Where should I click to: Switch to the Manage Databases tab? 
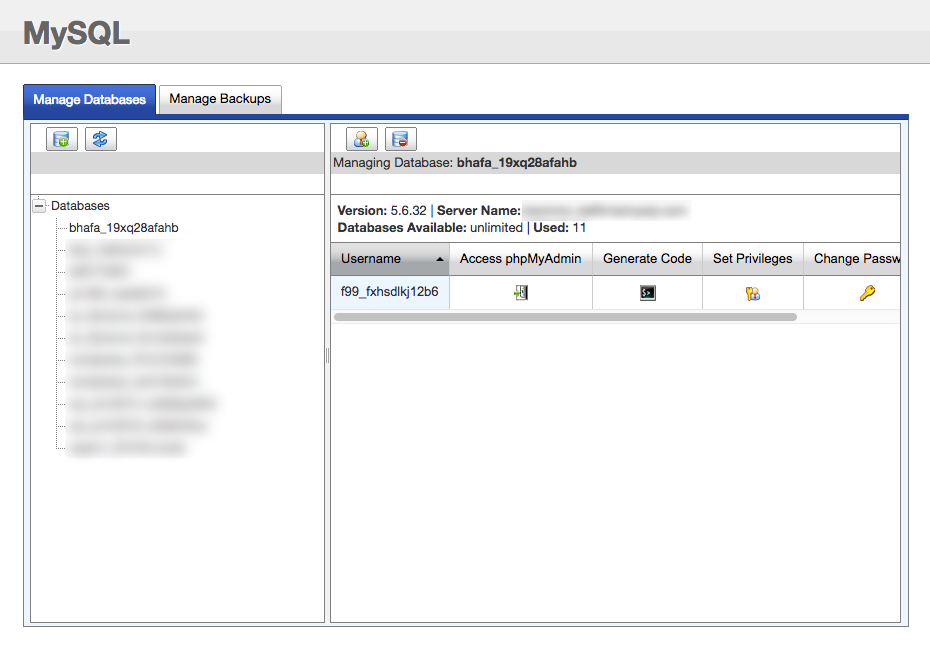(90, 99)
